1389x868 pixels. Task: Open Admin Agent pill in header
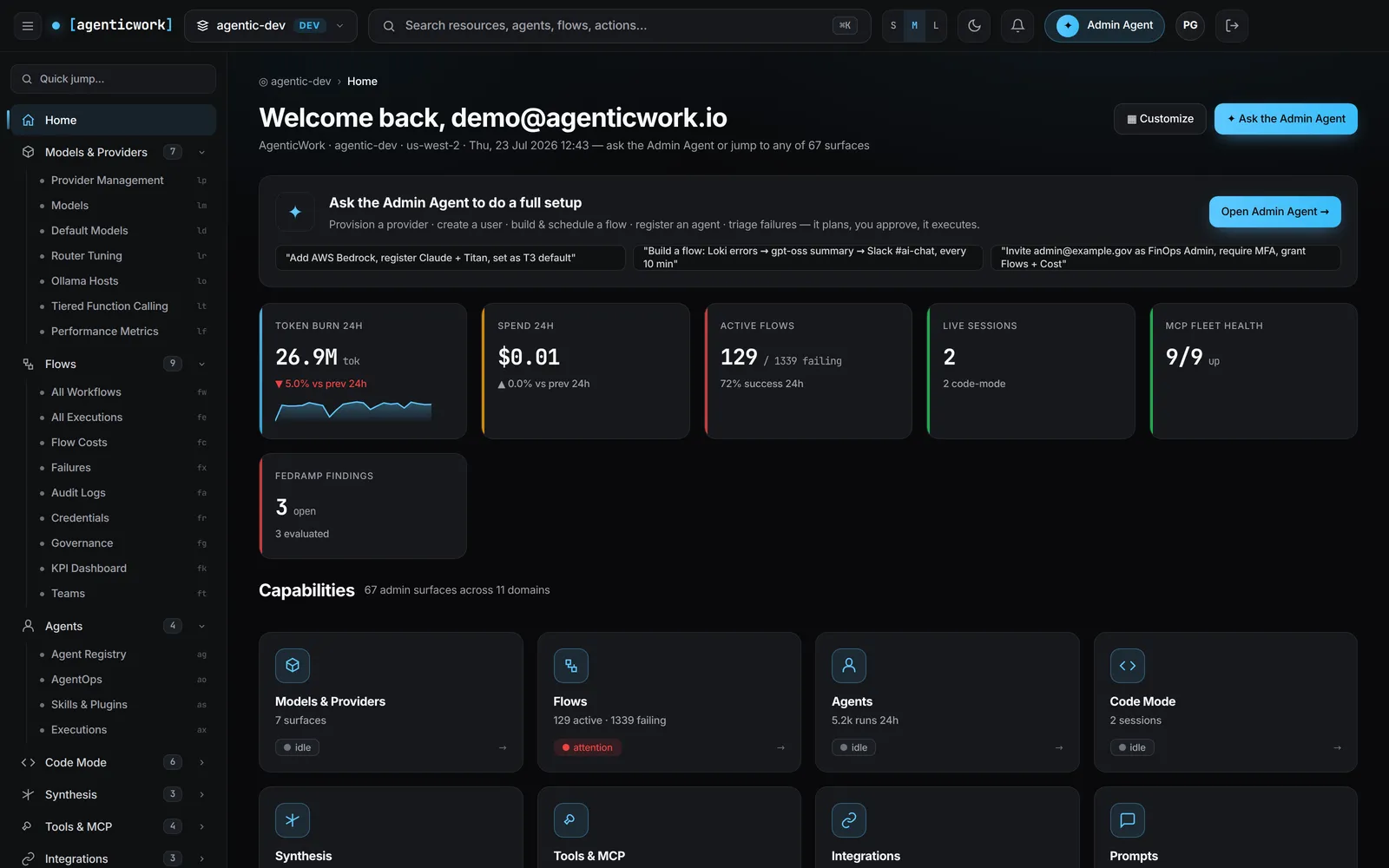[1104, 26]
